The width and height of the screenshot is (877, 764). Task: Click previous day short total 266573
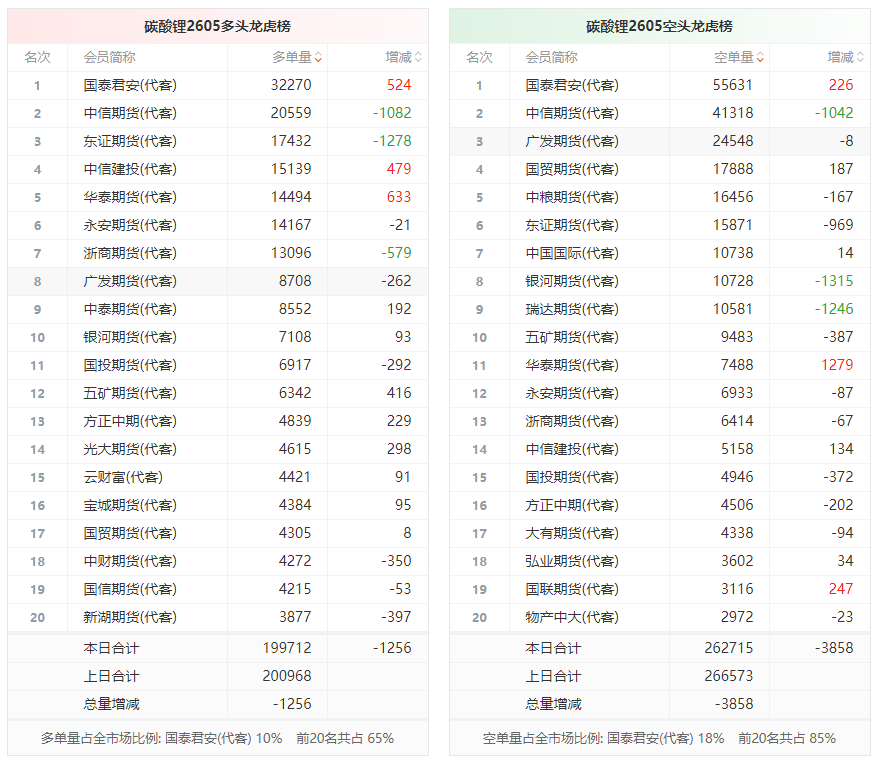pyautogui.click(x=729, y=676)
